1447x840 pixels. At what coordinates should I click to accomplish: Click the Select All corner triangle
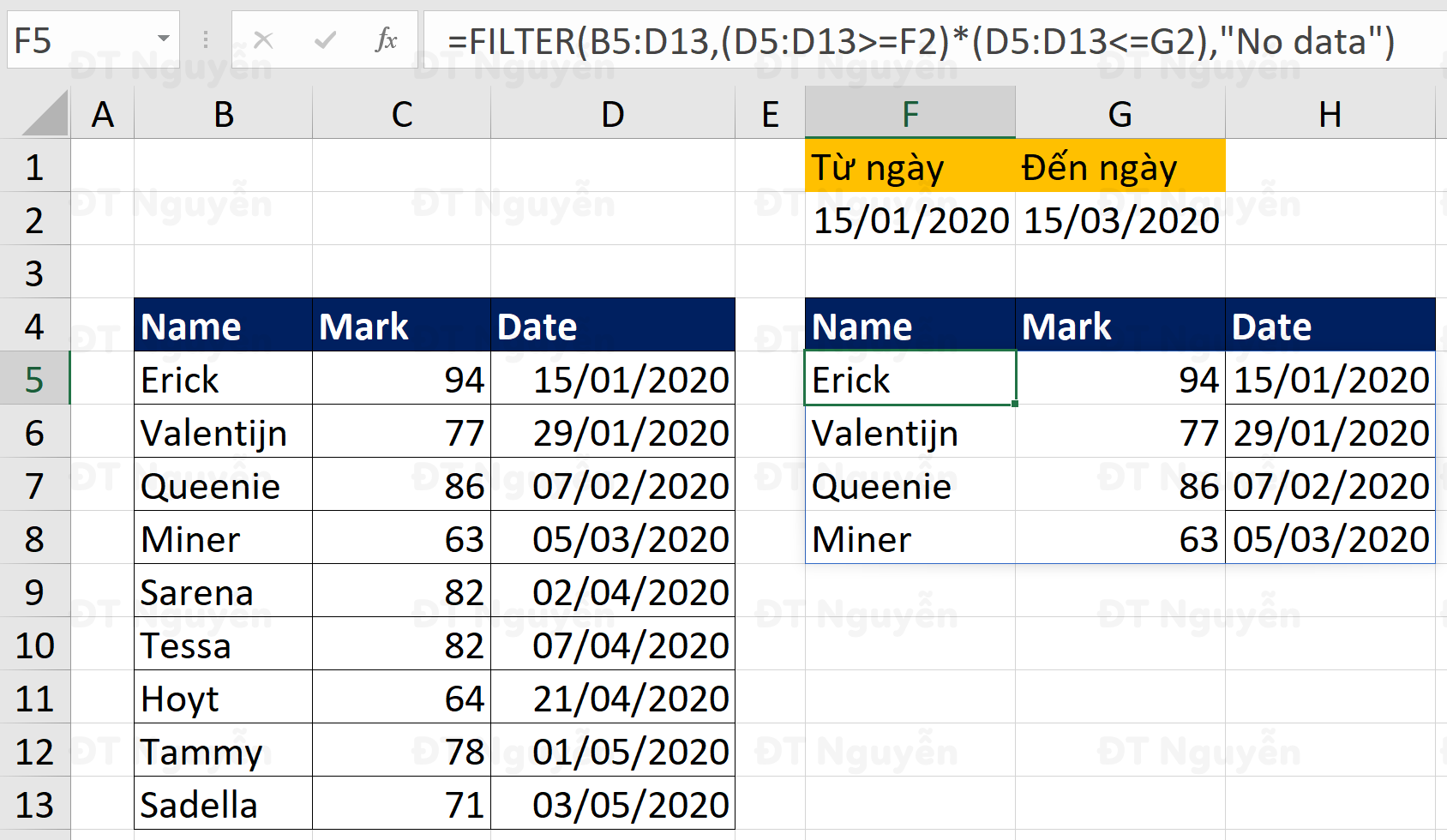45,115
